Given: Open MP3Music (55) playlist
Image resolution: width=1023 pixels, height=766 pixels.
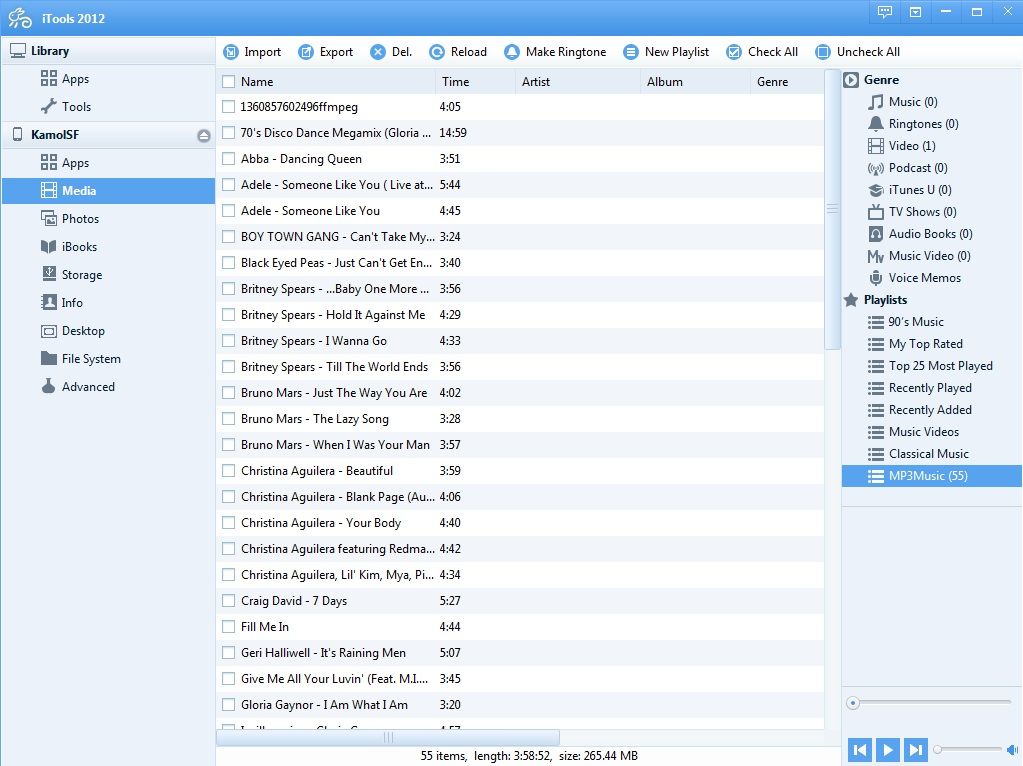Looking at the screenshot, I should pos(932,476).
